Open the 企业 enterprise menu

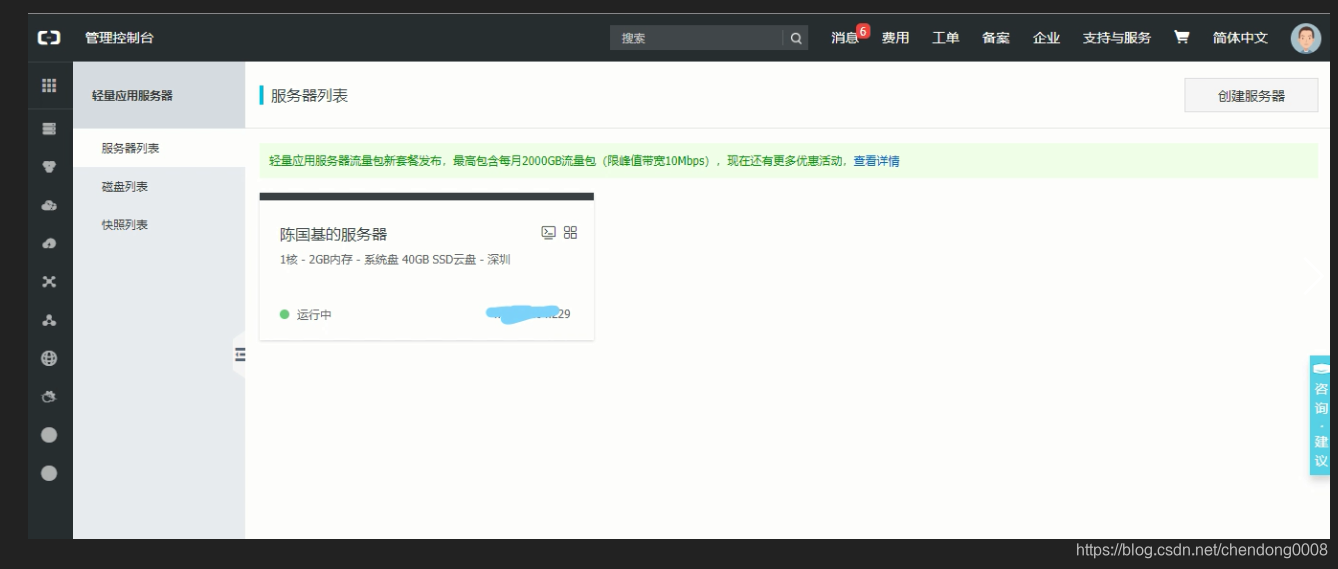click(x=1046, y=38)
